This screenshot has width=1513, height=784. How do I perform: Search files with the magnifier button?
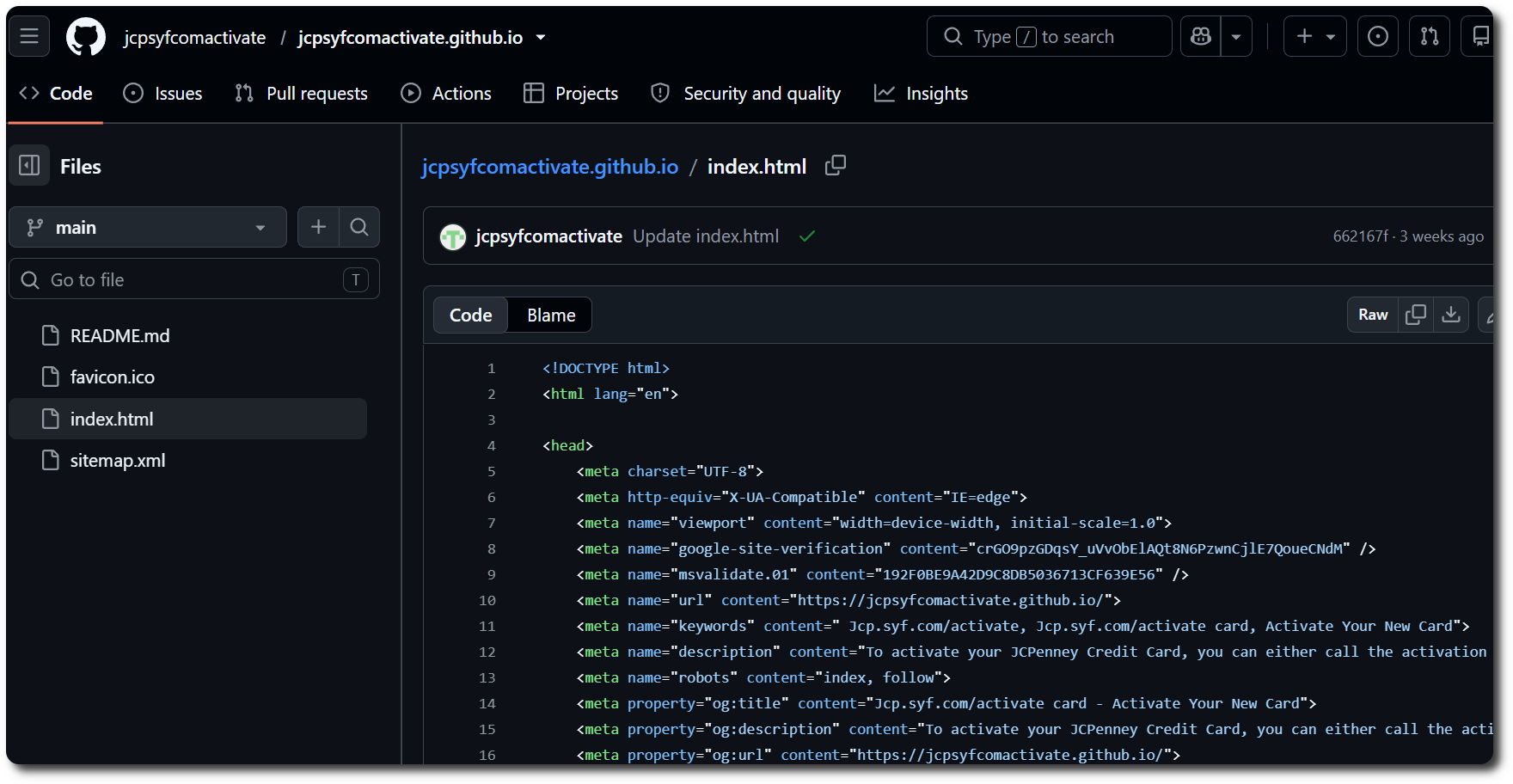tap(359, 227)
